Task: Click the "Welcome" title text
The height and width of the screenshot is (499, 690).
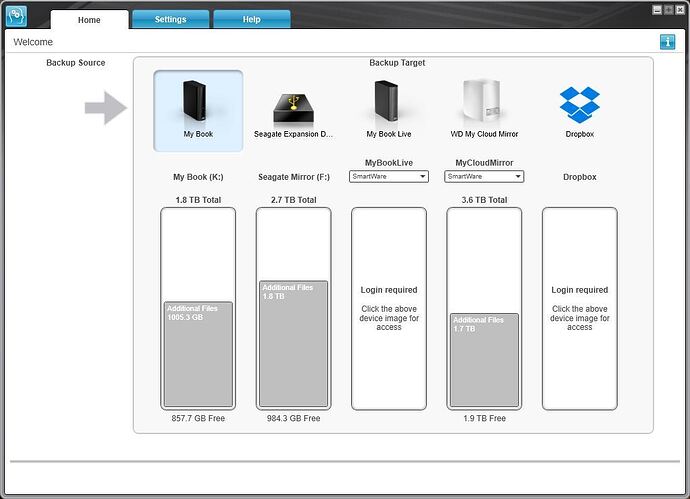Action: (33, 42)
